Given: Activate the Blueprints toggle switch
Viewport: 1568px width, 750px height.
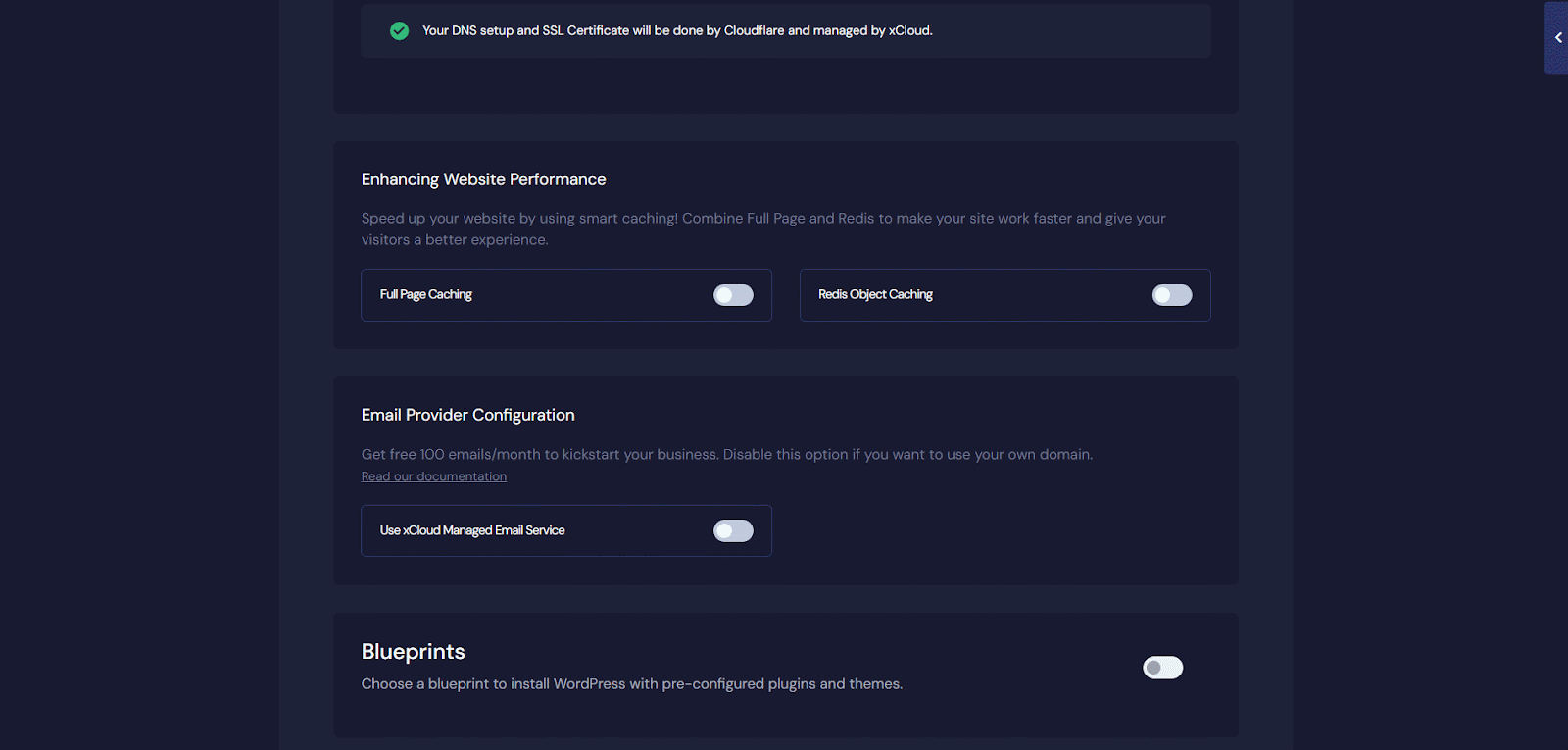Looking at the screenshot, I should [x=1162, y=667].
